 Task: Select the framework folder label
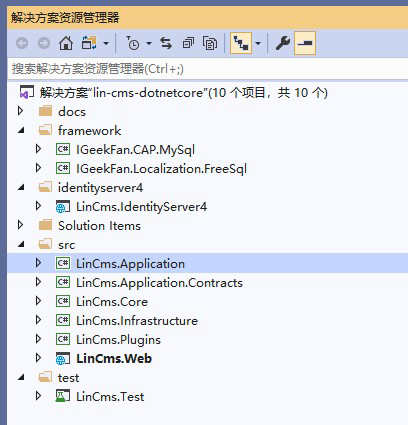tap(90, 130)
